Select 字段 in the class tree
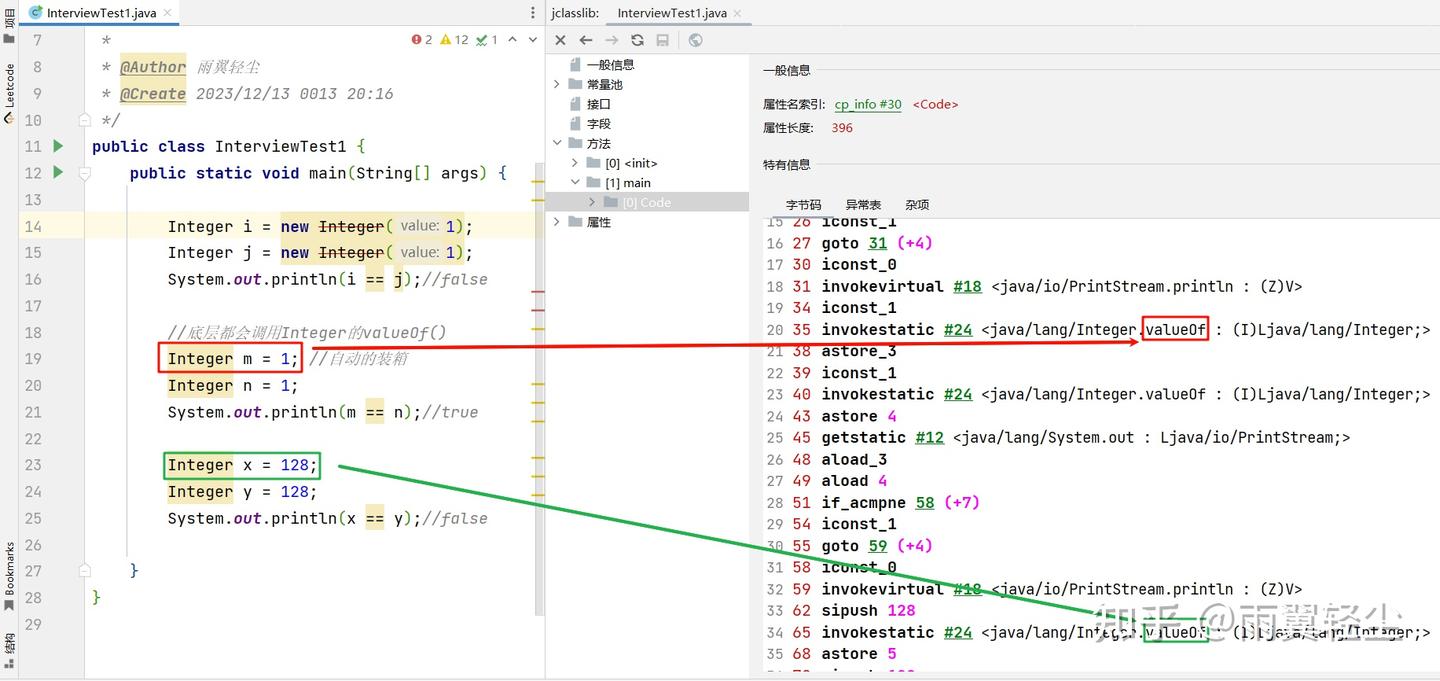1440x681 pixels. click(598, 124)
